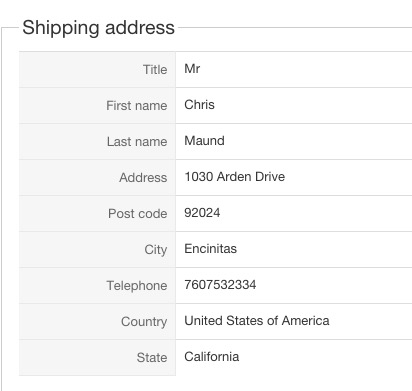Viewport: 412px width, 391px height.
Task: Select the Telephone label cell
Action: pyautogui.click(x=97, y=285)
